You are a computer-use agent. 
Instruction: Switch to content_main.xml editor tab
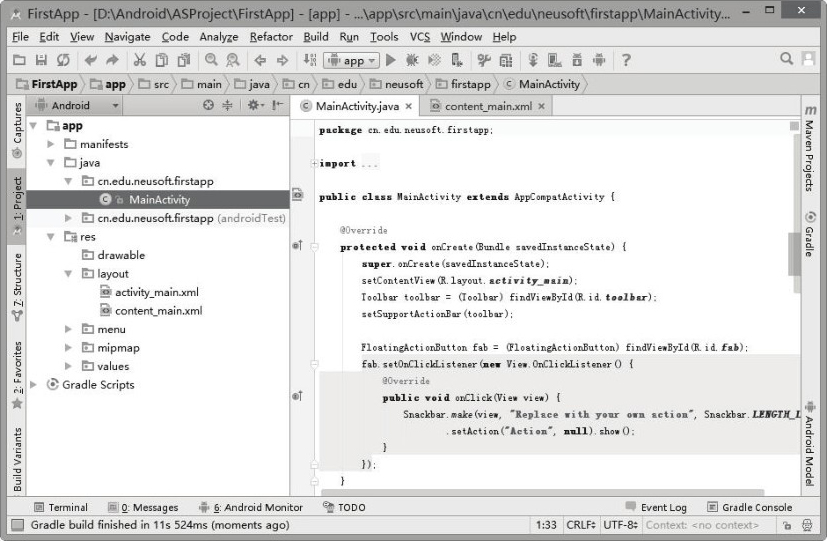point(482,105)
